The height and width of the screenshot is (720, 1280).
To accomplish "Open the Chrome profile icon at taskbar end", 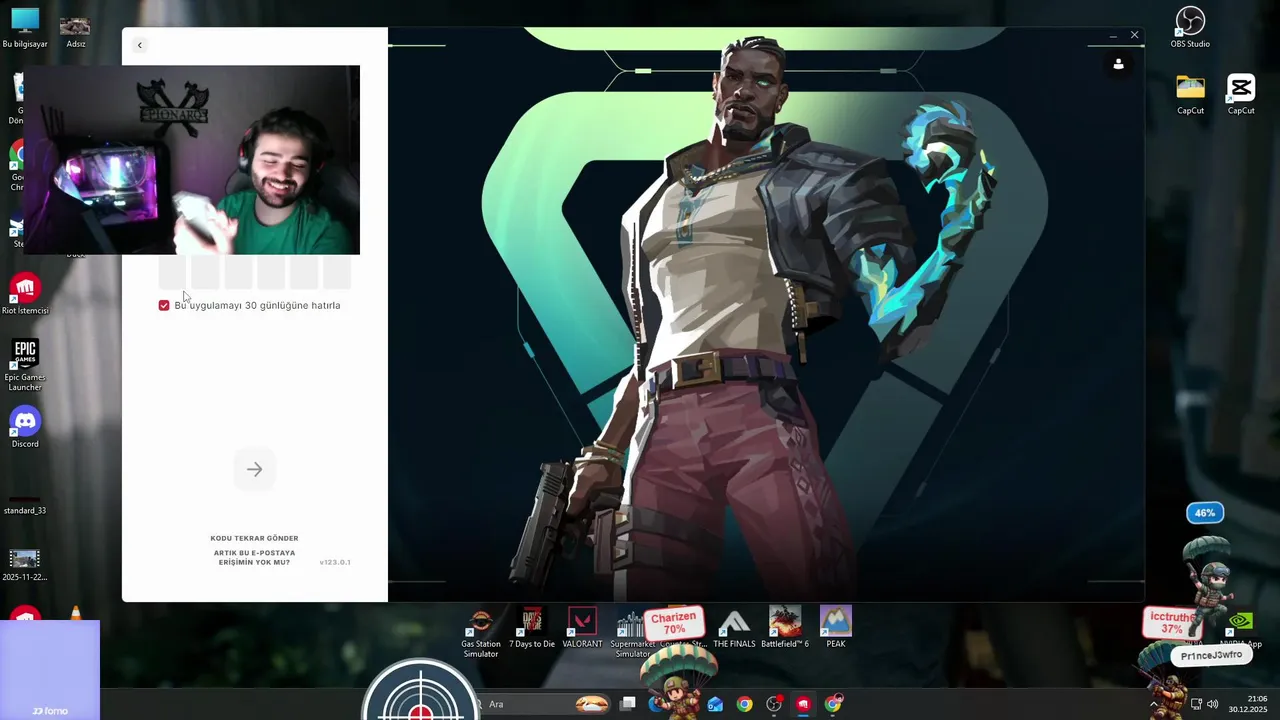I will click(833, 704).
